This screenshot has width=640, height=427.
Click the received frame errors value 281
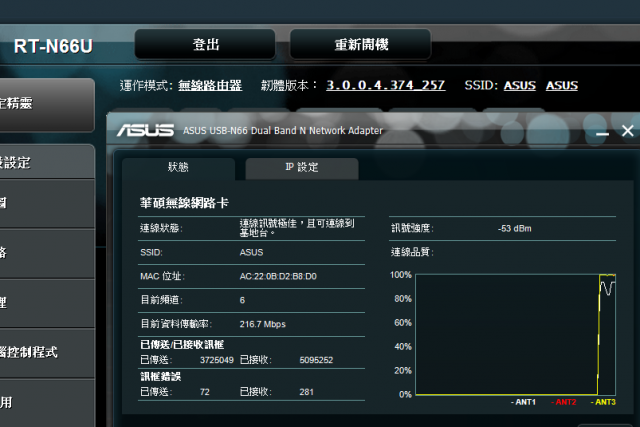pos(307,392)
